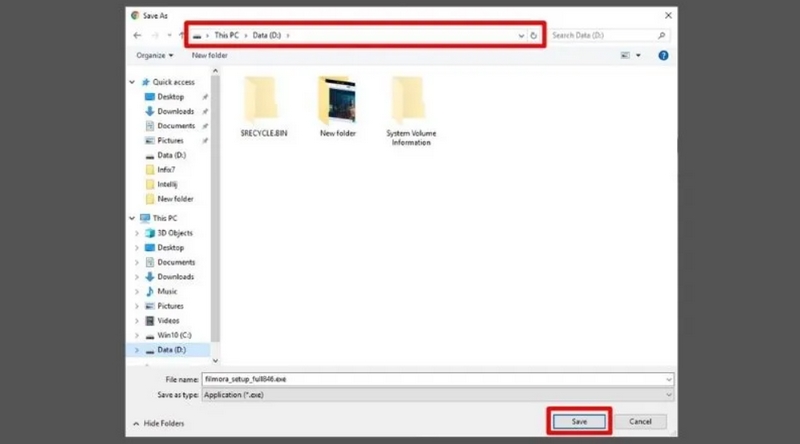The width and height of the screenshot is (800, 444).
Task: Go up one folder level
Action: [182, 35]
